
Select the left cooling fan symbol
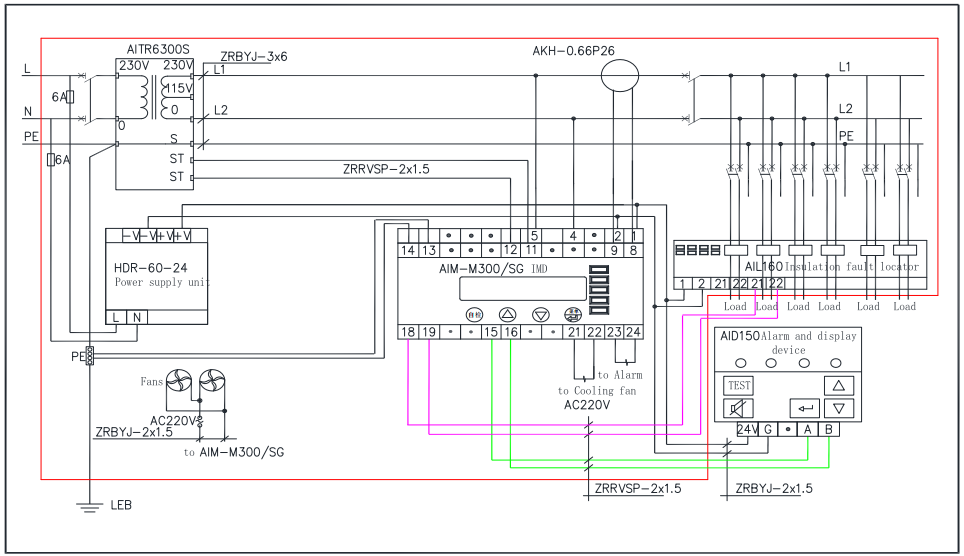pos(180,382)
